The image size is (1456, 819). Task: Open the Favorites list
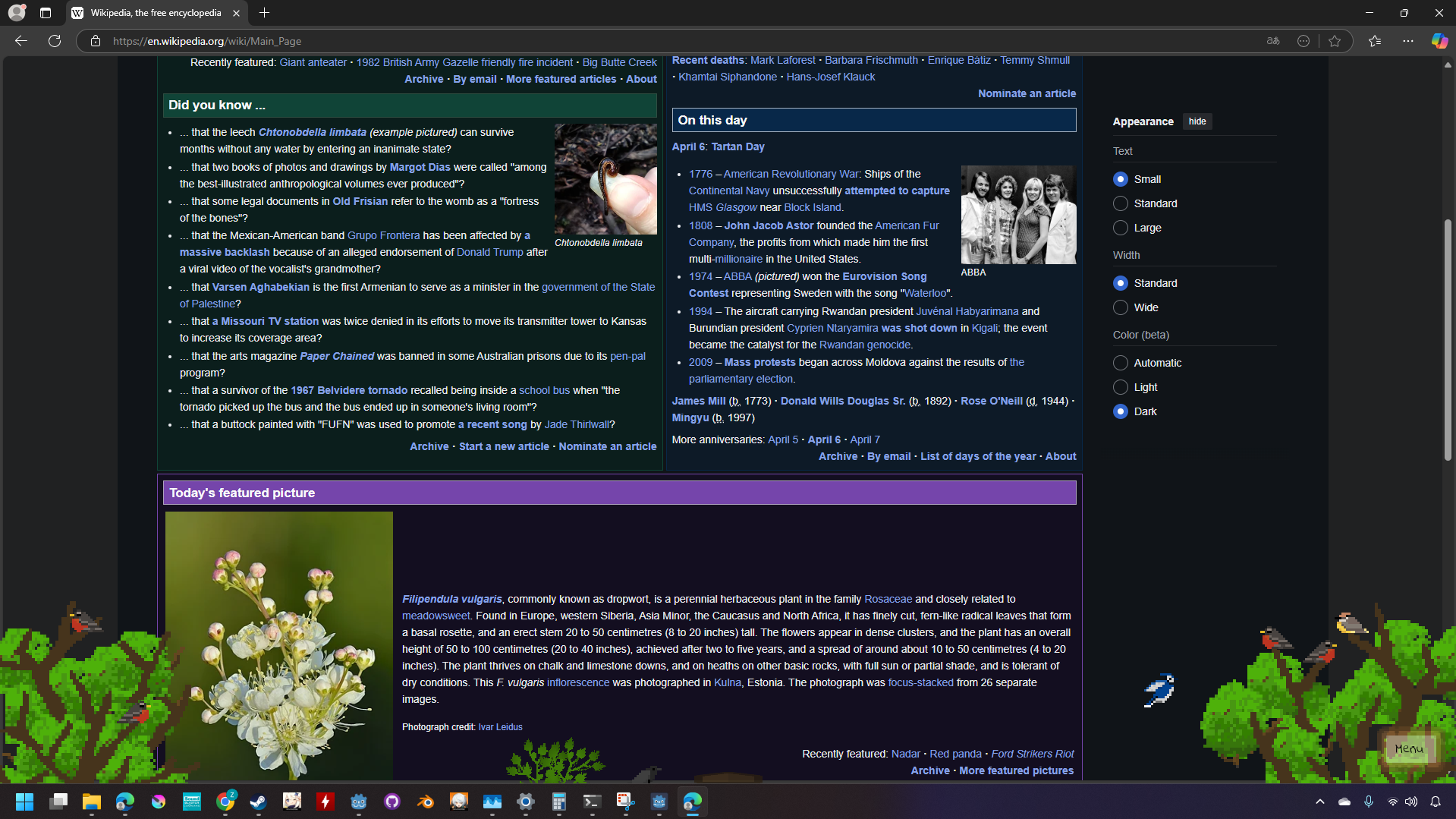click(x=1375, y=41)
